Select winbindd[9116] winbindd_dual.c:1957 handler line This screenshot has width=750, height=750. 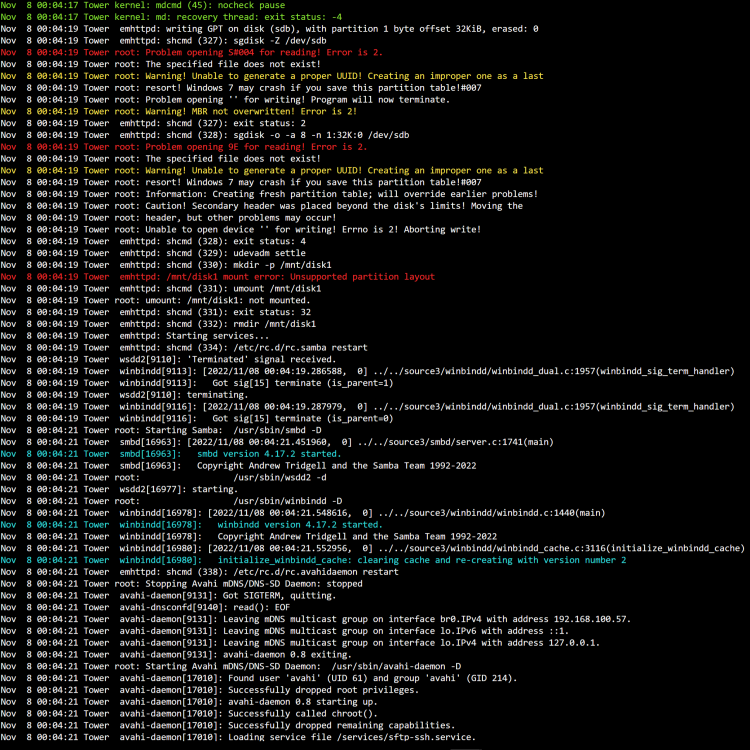367,407
